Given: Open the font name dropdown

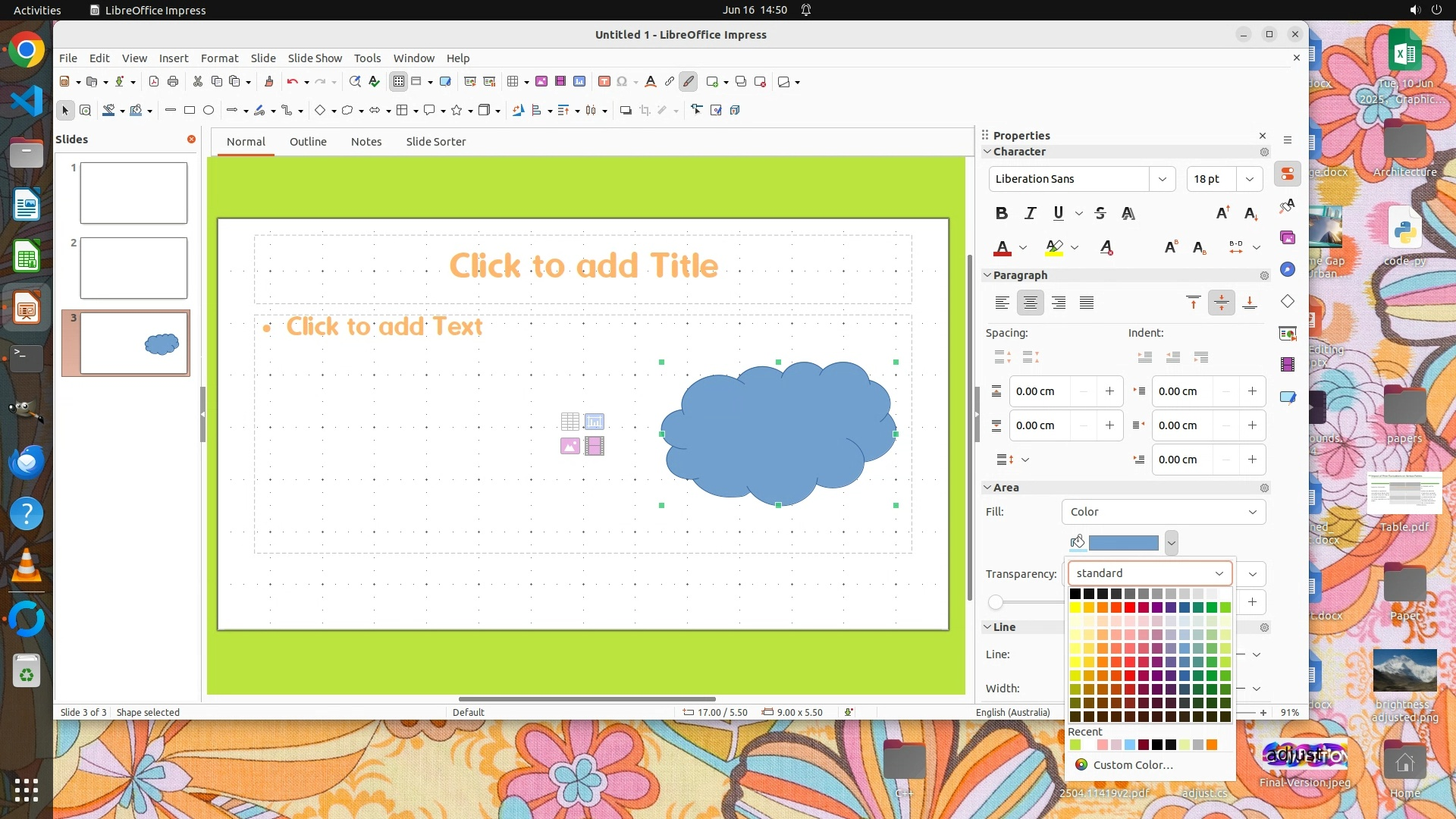Looking at the screenshot, I should pyautogui.click(x=1162, y=179).
